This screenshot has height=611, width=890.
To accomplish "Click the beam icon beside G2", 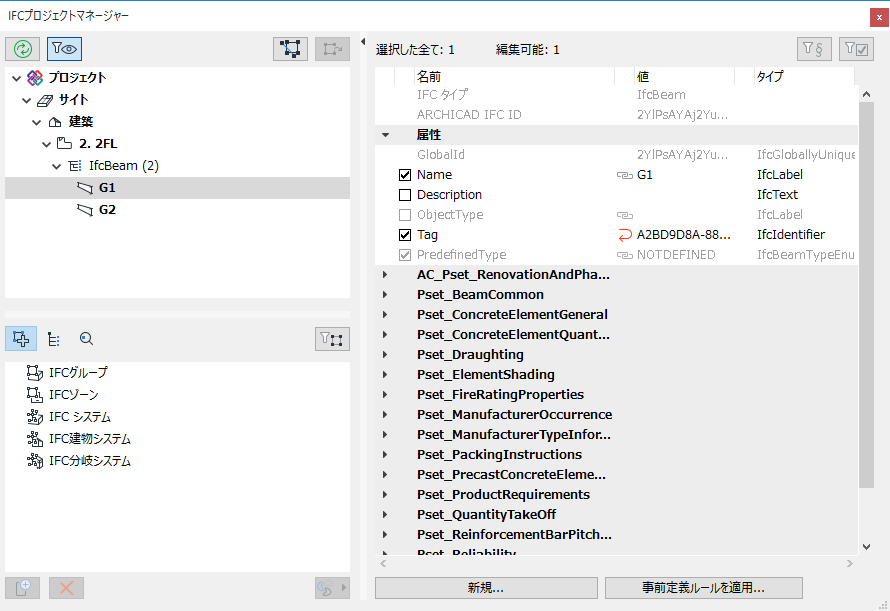I will (85, 210).
